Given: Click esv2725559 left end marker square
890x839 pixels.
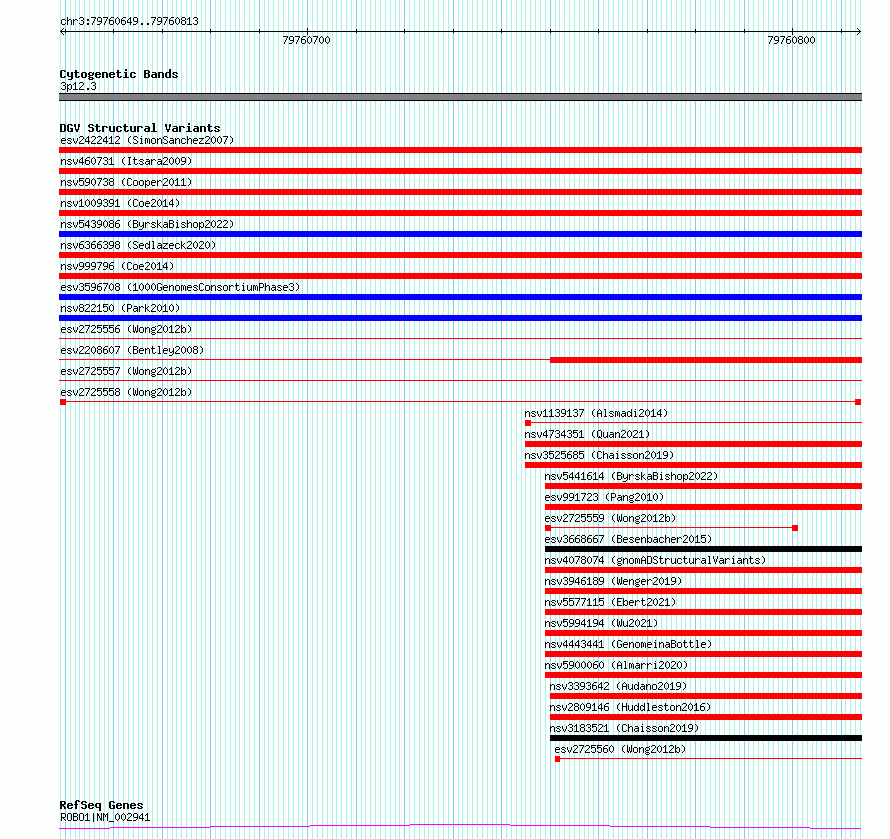Looking at the screenshot, I should (548, 528).
